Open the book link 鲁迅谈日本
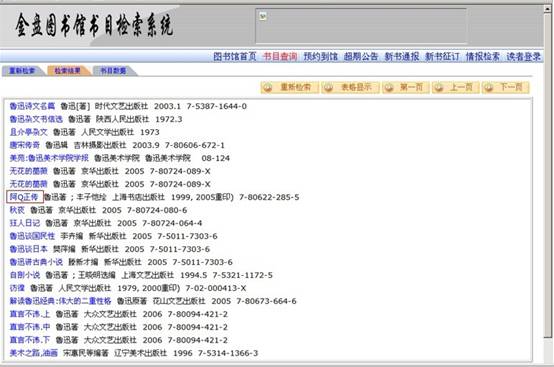 click(28, 249)
